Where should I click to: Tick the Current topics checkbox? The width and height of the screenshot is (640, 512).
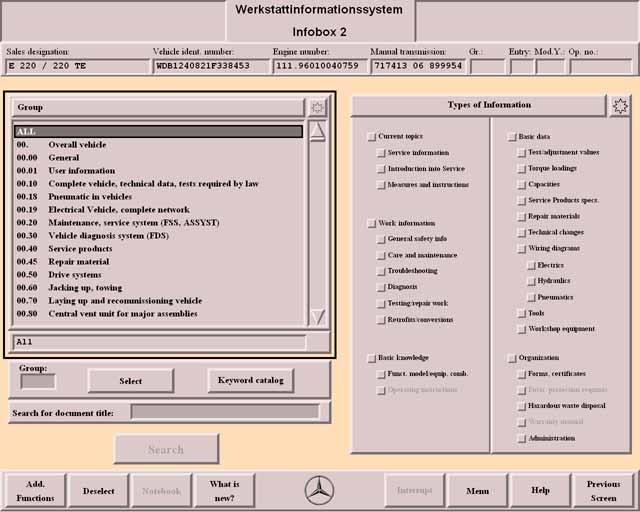tap(371, 137)
